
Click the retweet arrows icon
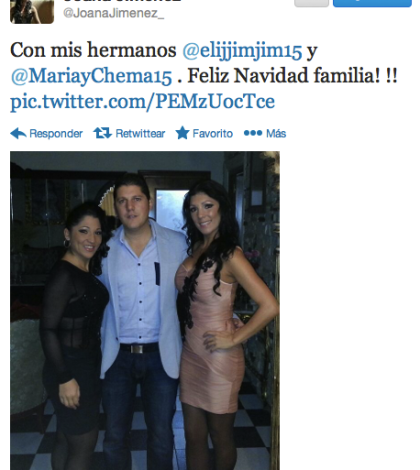pos(102,133)
